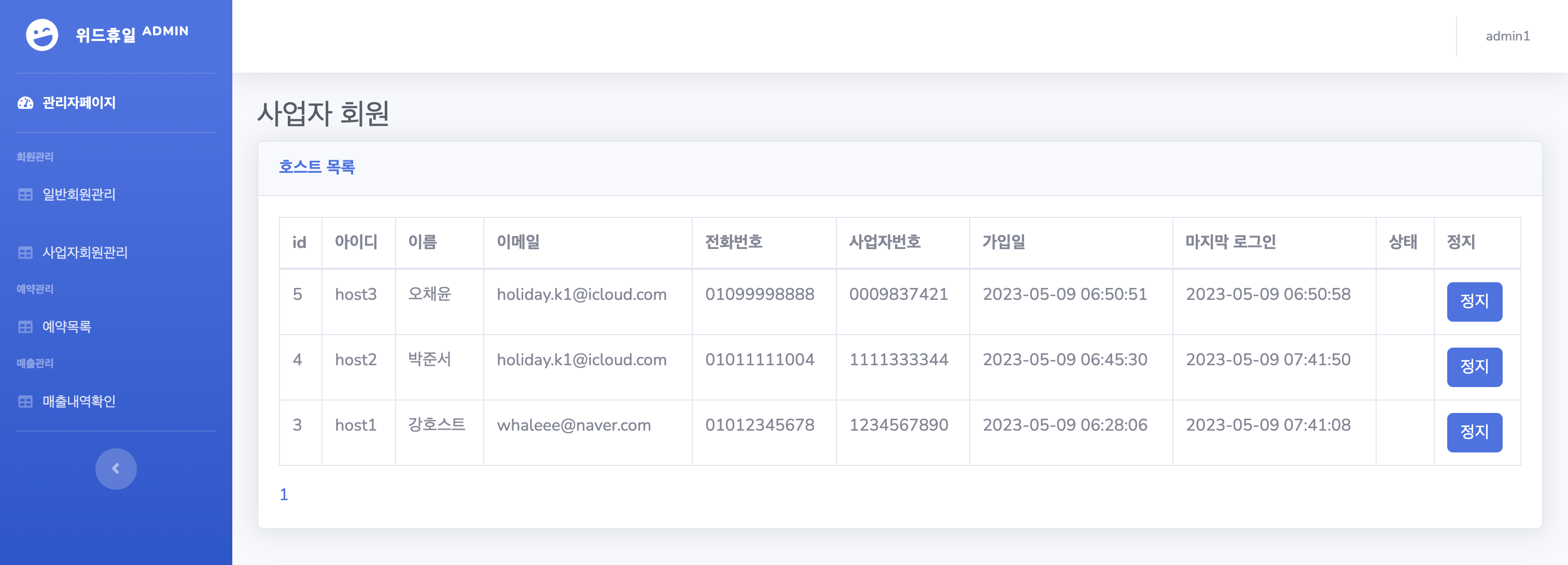Click the id cell showing 5
1568x565 pixels.
coord(297,295)
